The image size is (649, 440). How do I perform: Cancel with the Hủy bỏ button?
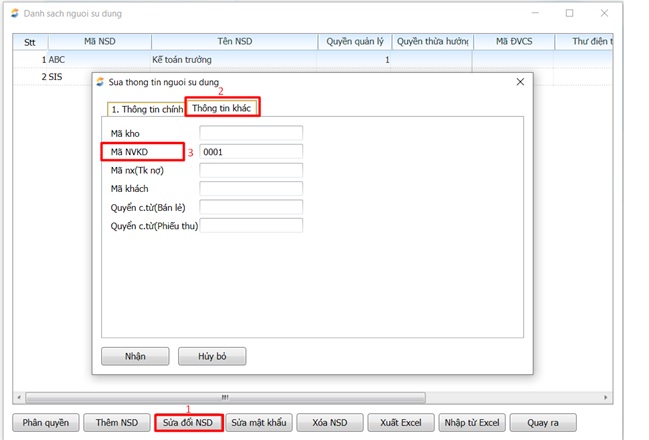(211, 356)
